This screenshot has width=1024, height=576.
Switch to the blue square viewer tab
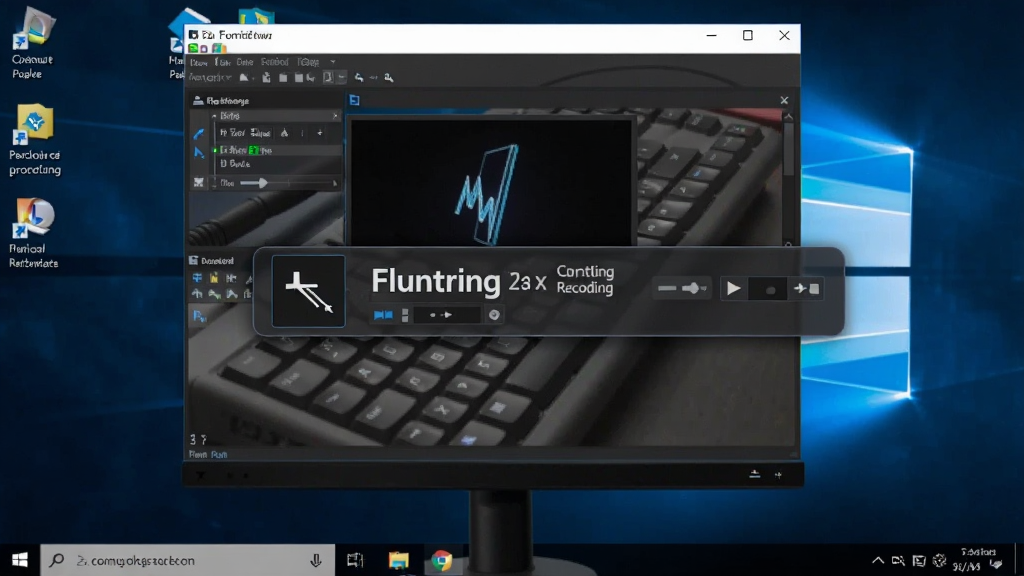pos(355,100)
